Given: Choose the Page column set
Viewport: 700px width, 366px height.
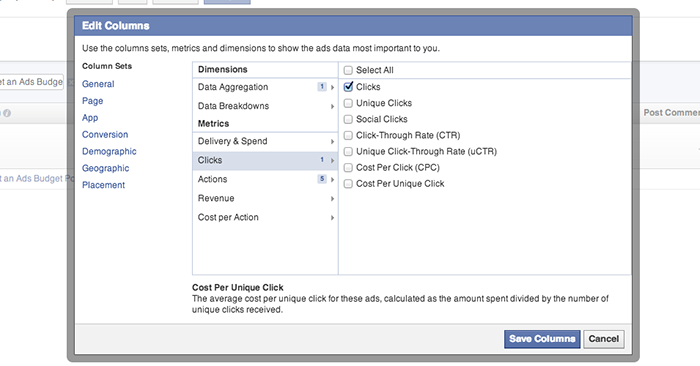Looking at the screenshot, I should (x=92, y=101).
